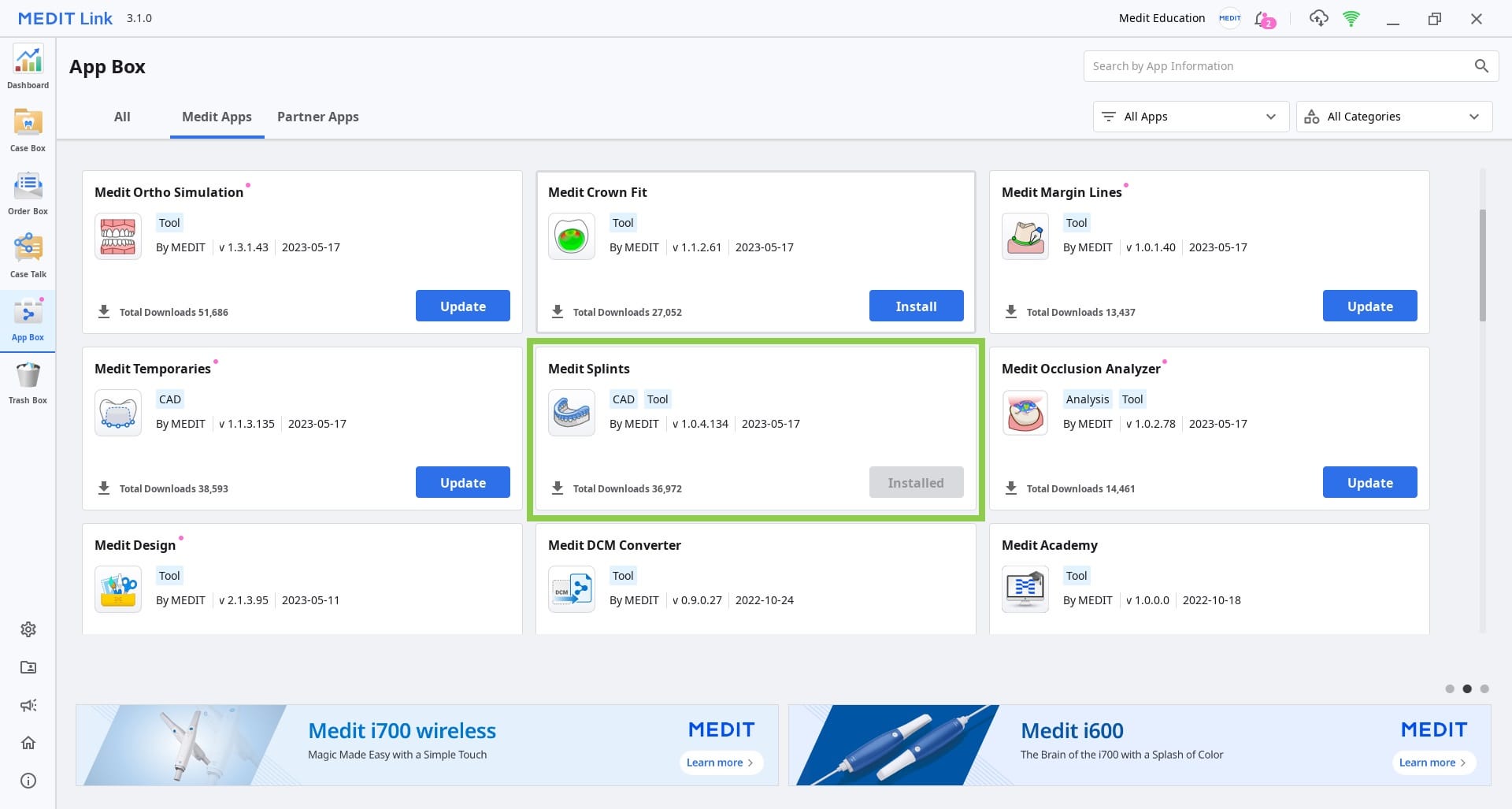
Task: Click the app list vertical scrollbar
Action: tap(1483, 265)
